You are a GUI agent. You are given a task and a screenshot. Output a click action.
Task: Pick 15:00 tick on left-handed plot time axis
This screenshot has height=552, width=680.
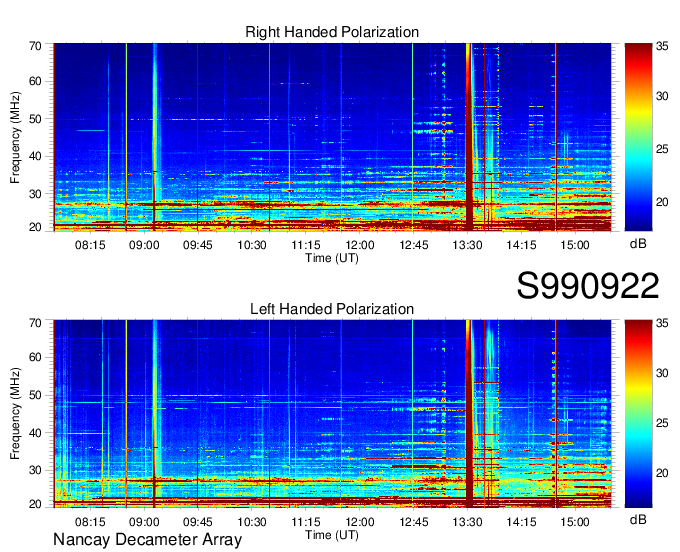575,522
